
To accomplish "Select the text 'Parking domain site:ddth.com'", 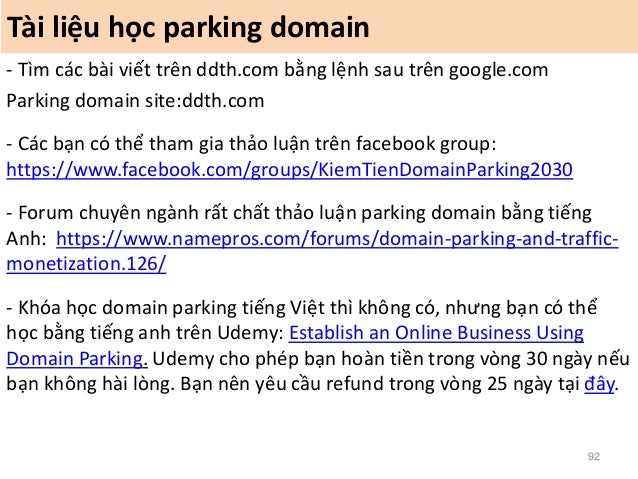I will coord(135,101).
